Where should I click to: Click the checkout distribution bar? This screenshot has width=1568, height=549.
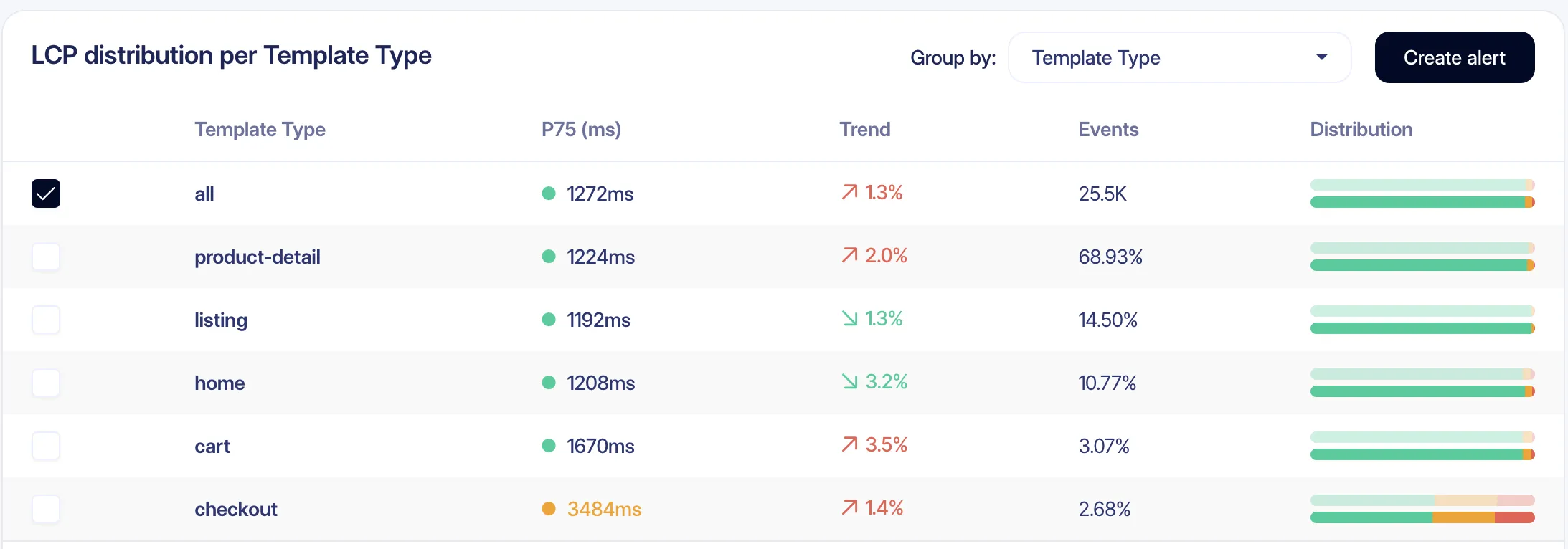click(x=1422, y=510)
